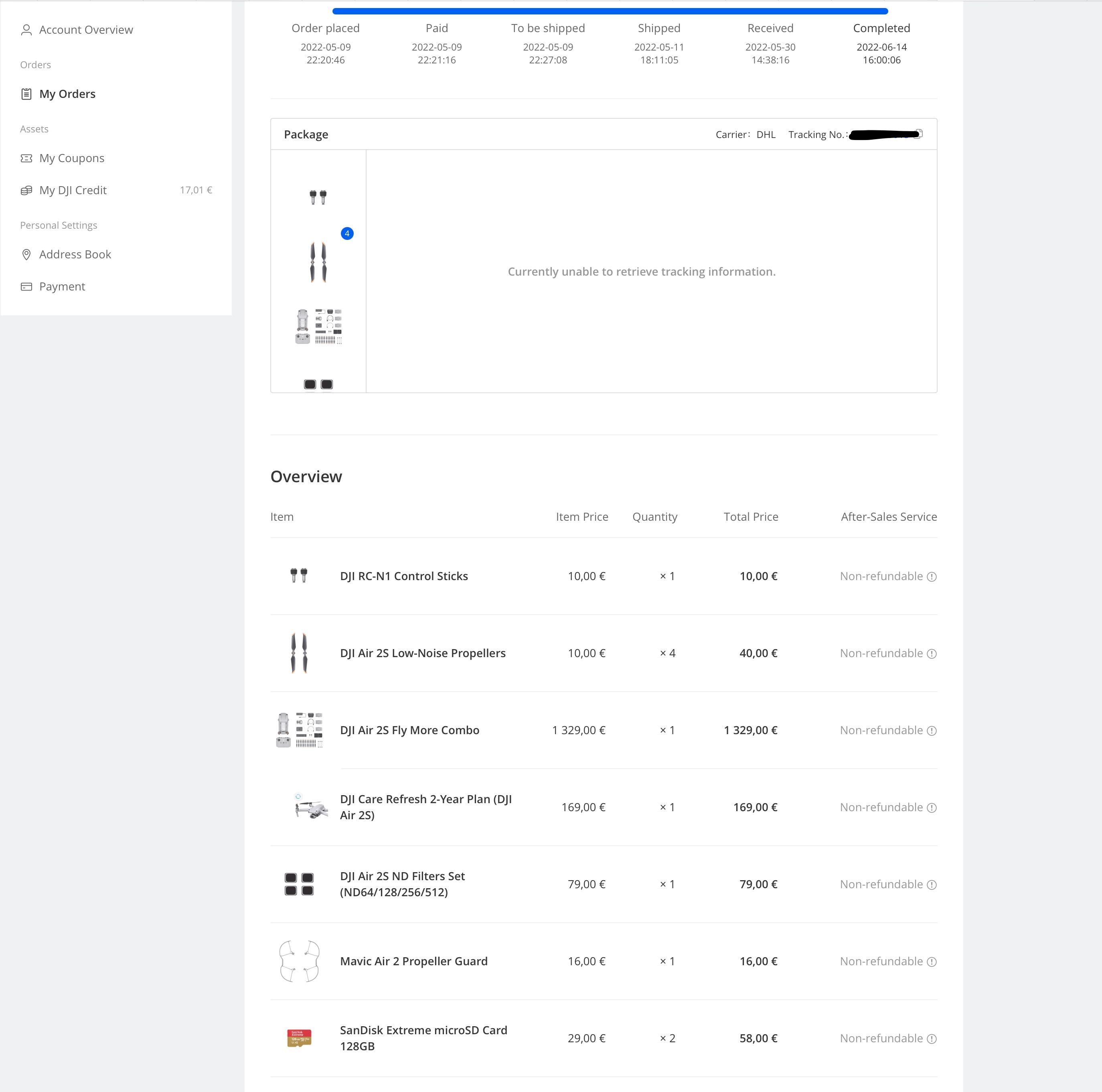Image resolution: width=1102 pixels, height=1092 pixels.
Task: Open the DJI Air 2S ND Filters Set product
Action: (x=402, y=884)
